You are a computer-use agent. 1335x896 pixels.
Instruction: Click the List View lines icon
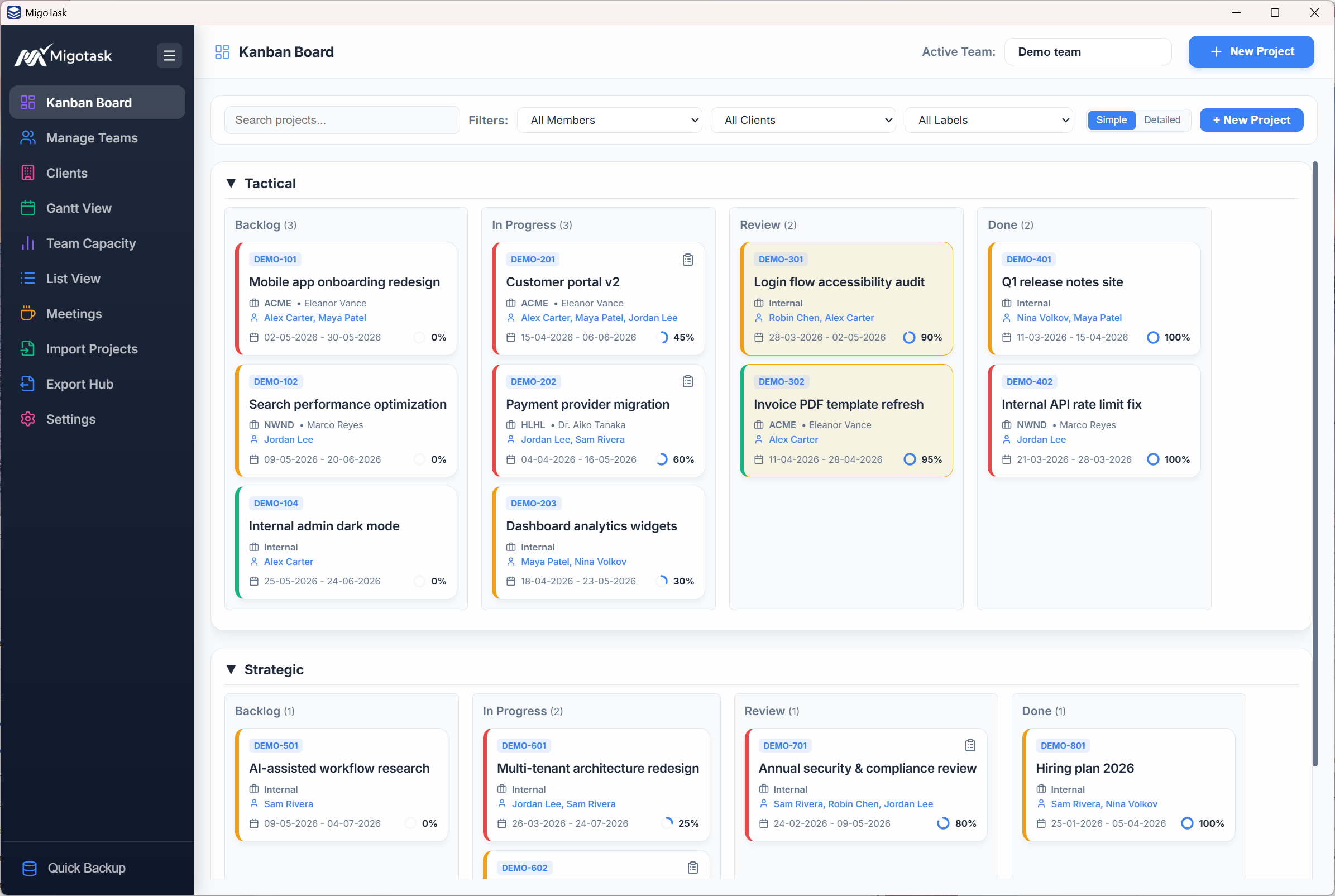coord(28,278)
